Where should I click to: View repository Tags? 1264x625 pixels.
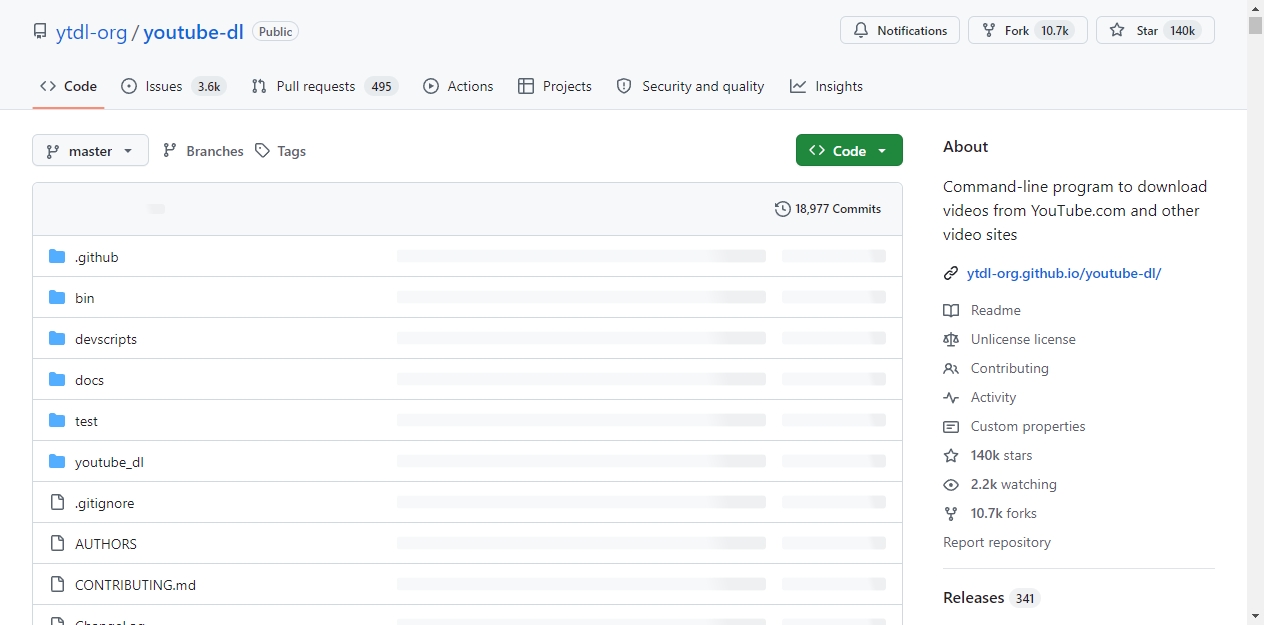(x=280, y=151)
